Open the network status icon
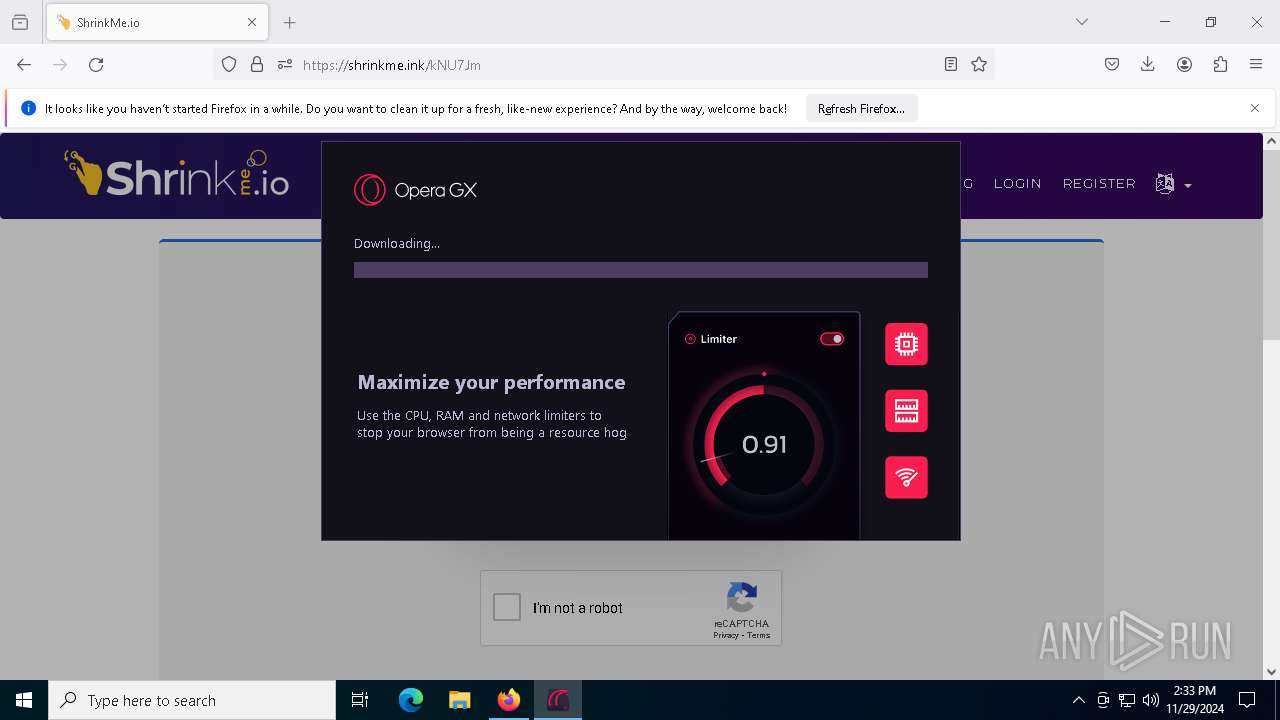Screen dimensions: 1280x720 click(1127, 700)
